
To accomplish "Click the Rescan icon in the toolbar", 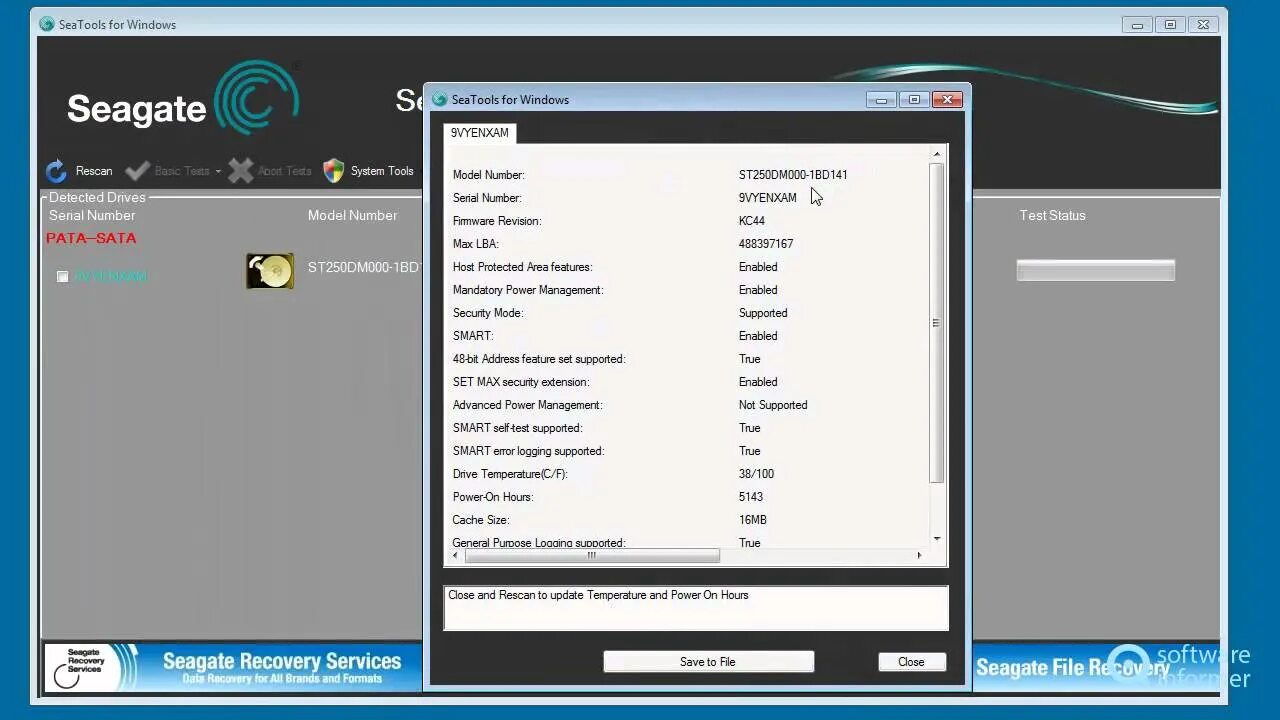I will click(57, 171).
